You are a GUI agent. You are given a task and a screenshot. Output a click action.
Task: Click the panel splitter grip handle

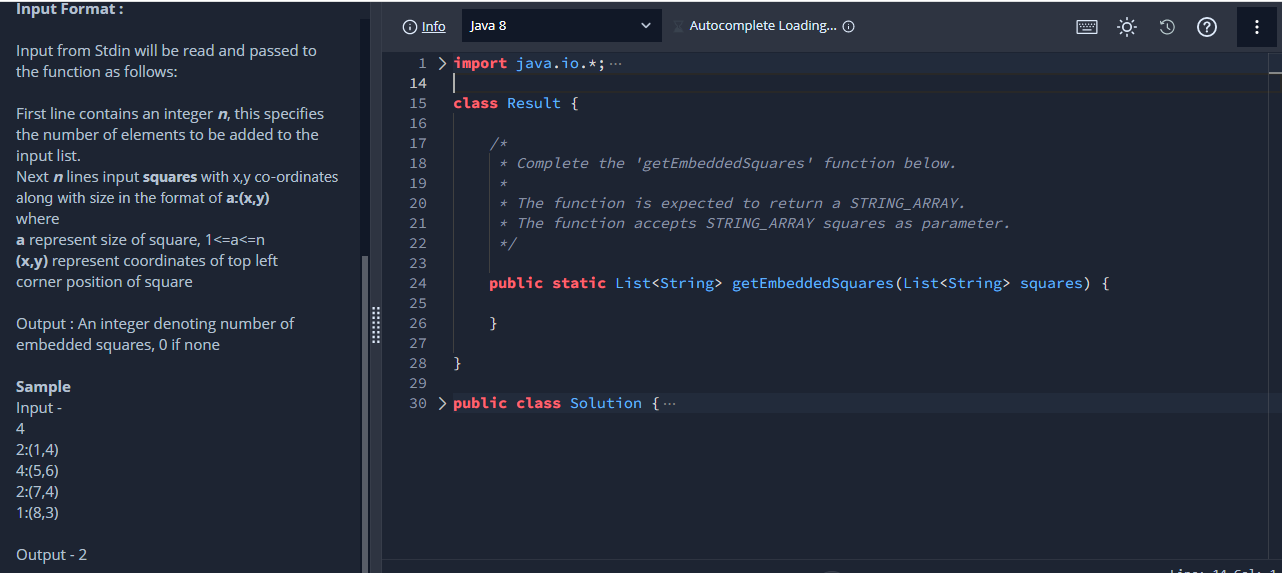click(376, 325)
